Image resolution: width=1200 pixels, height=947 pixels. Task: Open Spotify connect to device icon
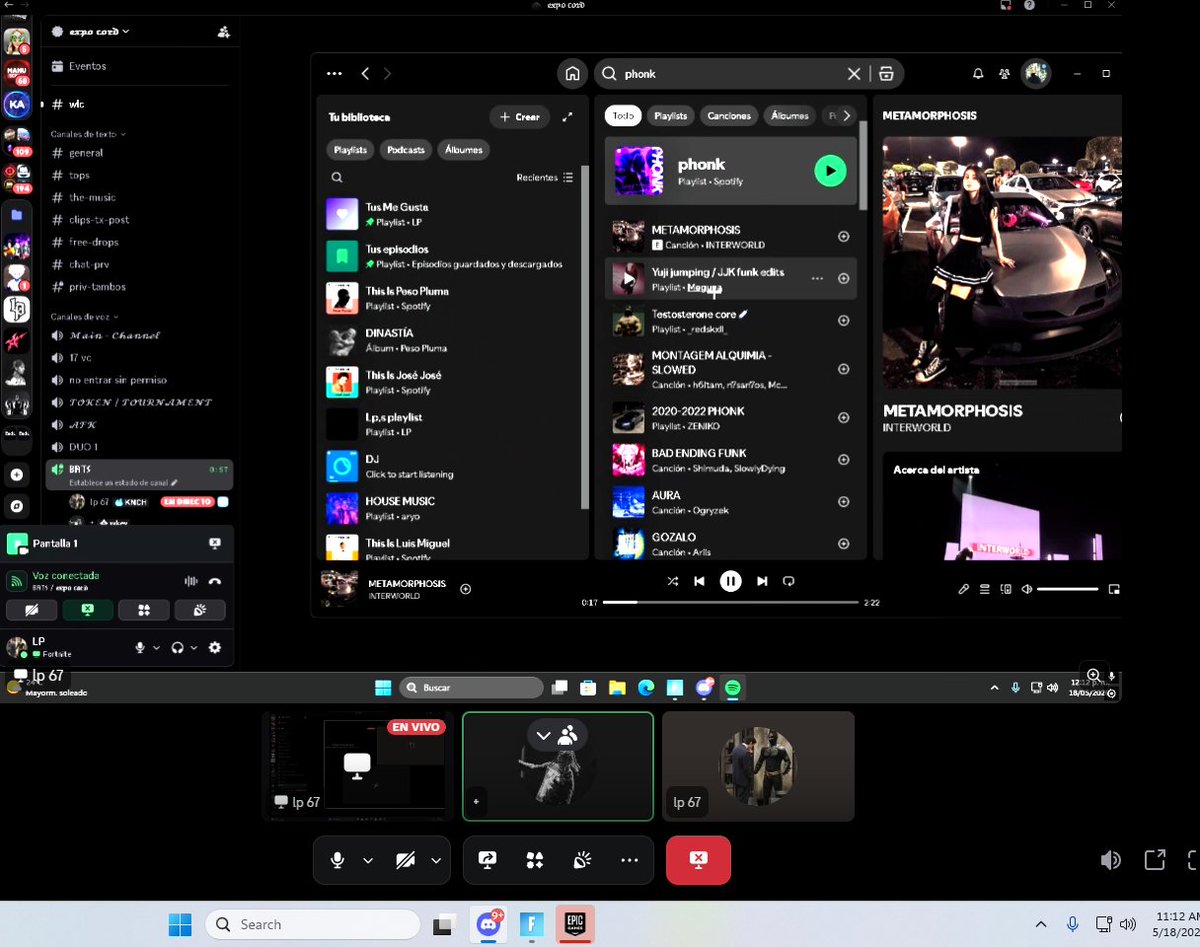pos(1006,589)
